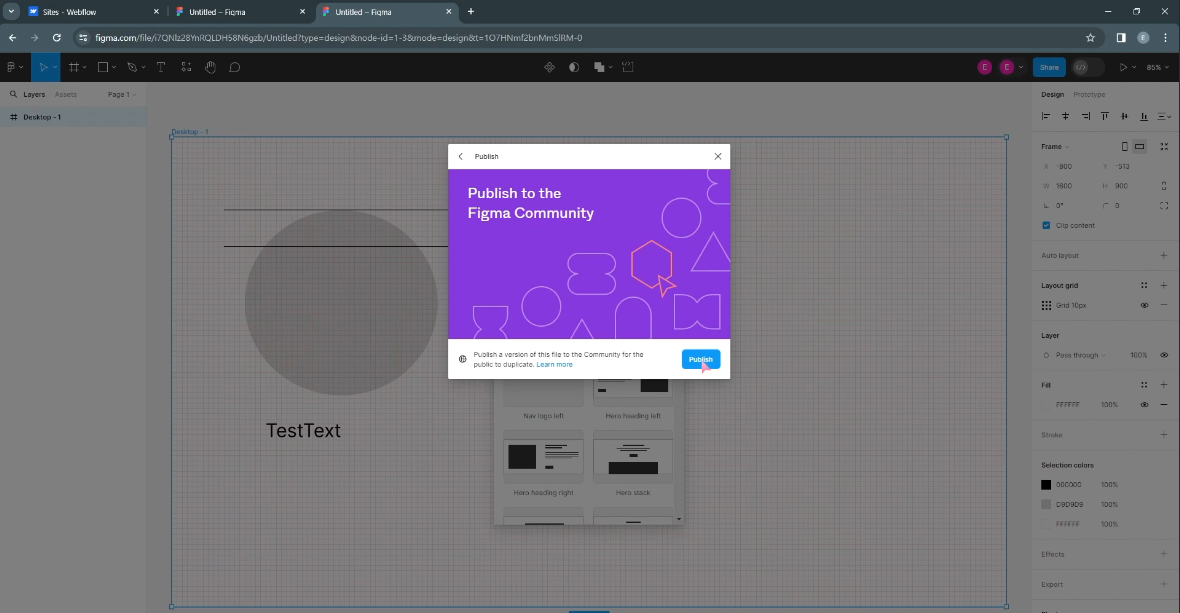The image size is (1180, 613).
Task: Click the Align top icon
Action: [x=1105, y=116]
